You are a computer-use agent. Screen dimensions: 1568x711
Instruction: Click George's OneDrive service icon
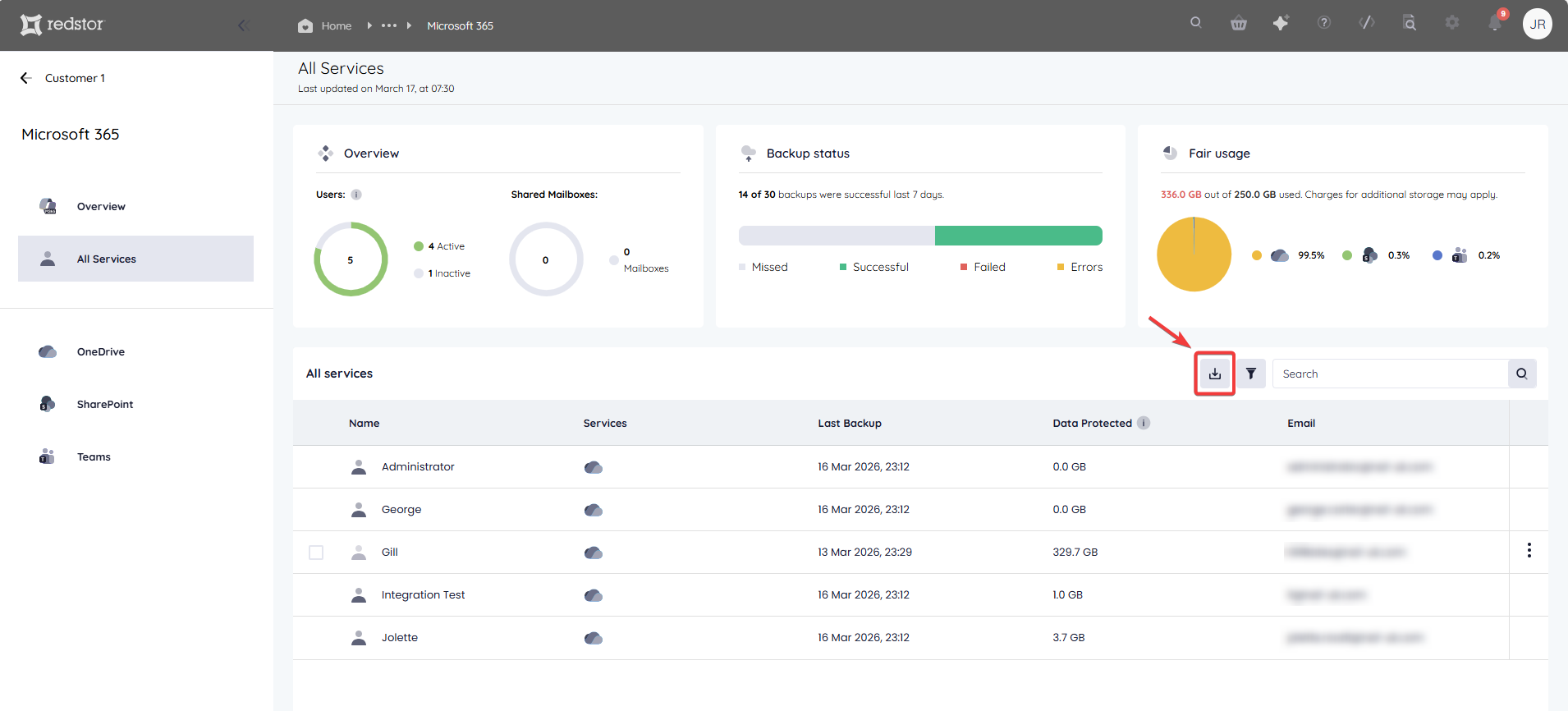click(x=594, y=510)
